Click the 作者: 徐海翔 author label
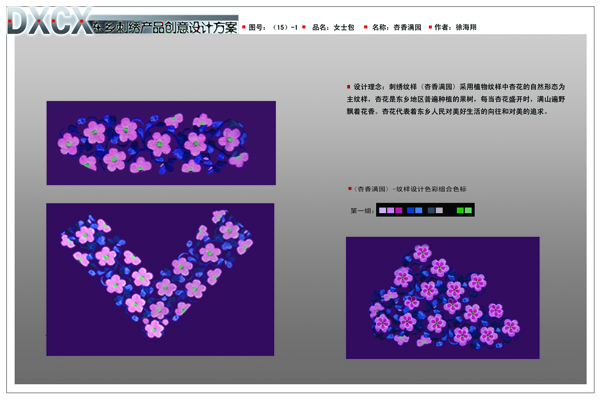Screen dimensions: 600x400 [455, 27]
